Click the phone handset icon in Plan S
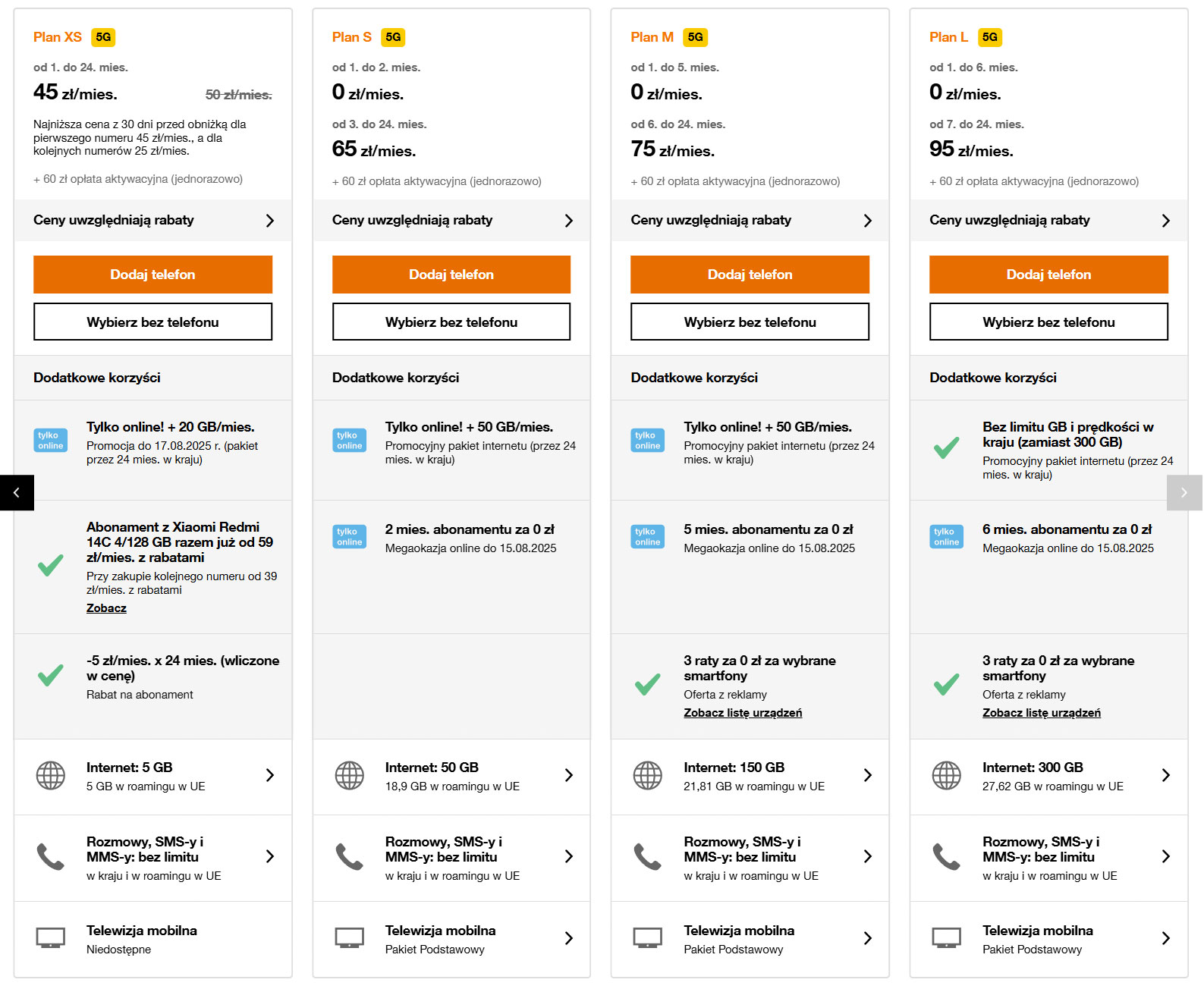 point(349,856)
